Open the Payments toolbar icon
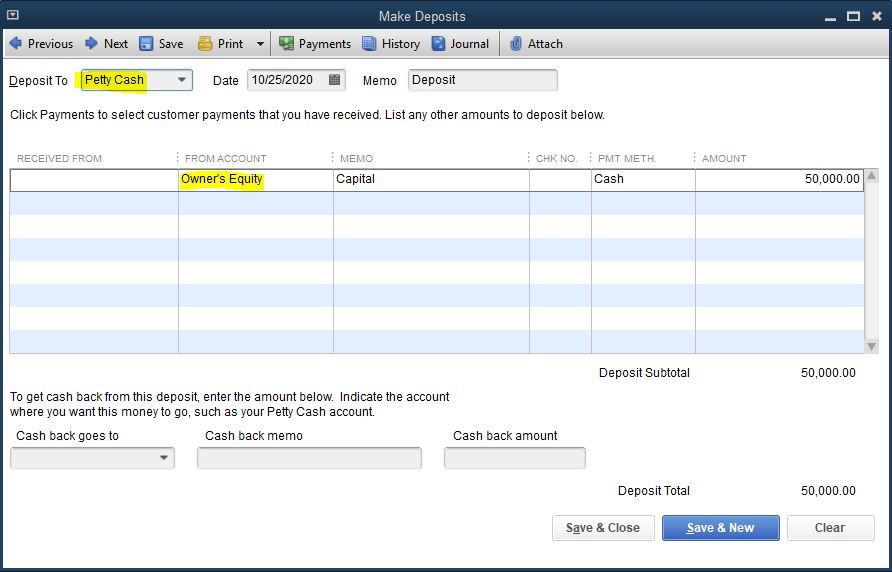Screen dimensions: 892x572 [286, 44]
